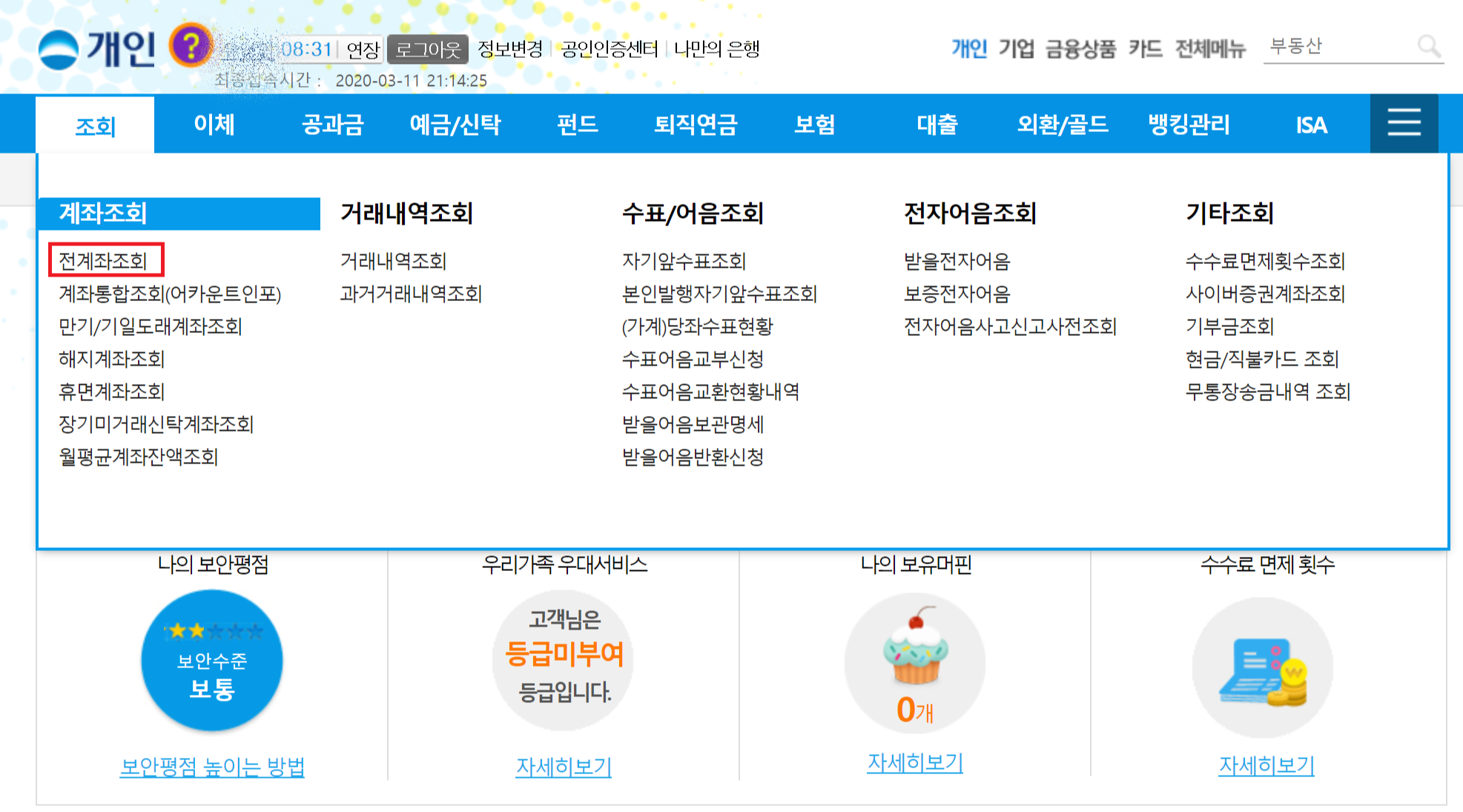Viewport: 1463px width, 812px height.
Task: Click the search magnifier icon
Action: (1428, 47)
